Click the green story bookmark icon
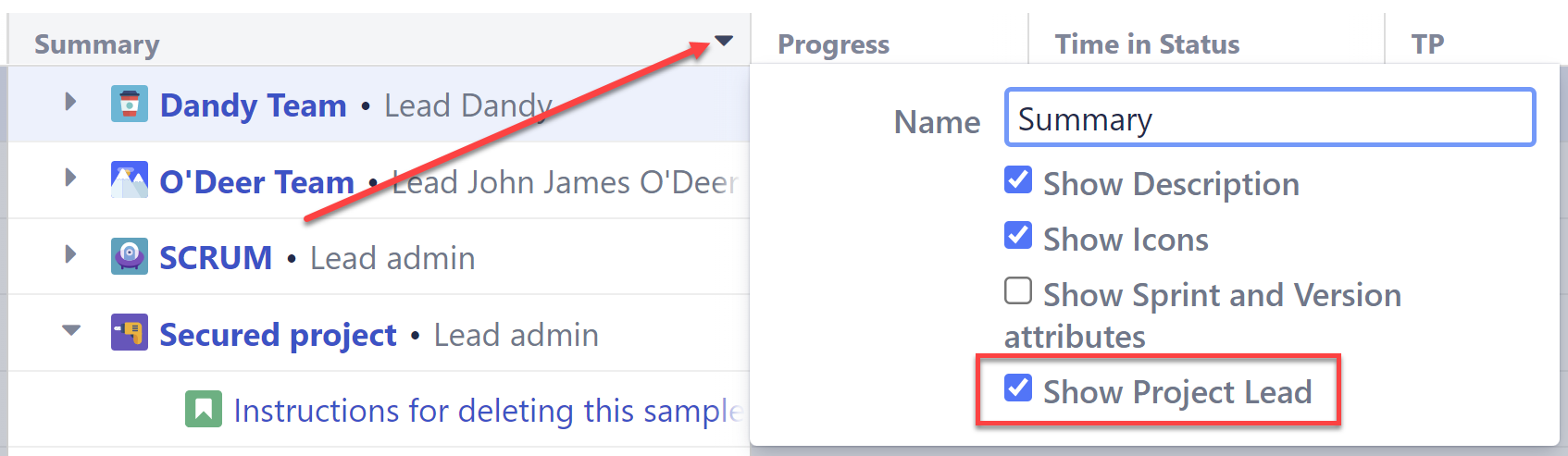This screenshot has height=456, width=1568. click(204, 409)
